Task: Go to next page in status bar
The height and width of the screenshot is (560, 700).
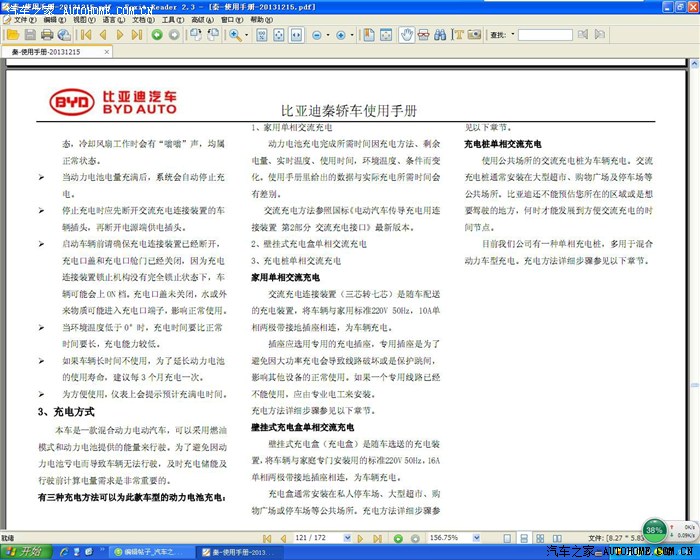Action: coord(361,537)
